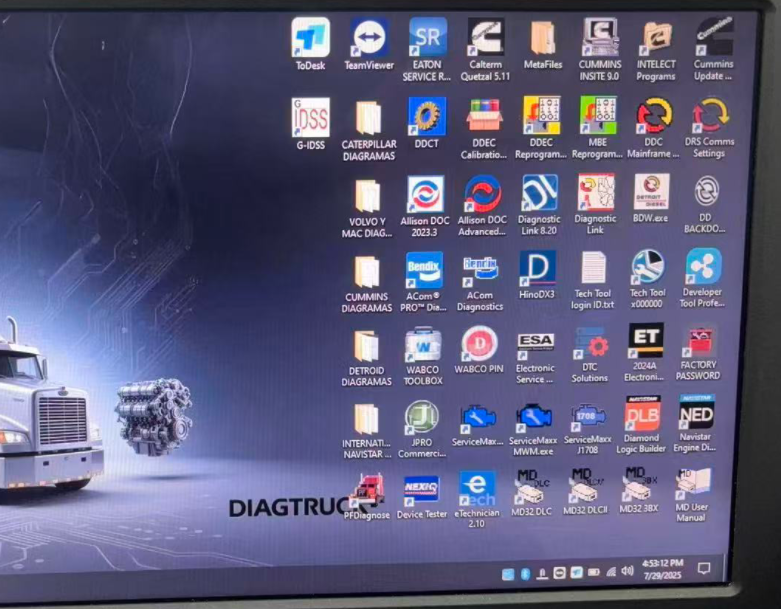Open Tech Tool login ID.txt file
781x609 pixels.
[593, 281]
